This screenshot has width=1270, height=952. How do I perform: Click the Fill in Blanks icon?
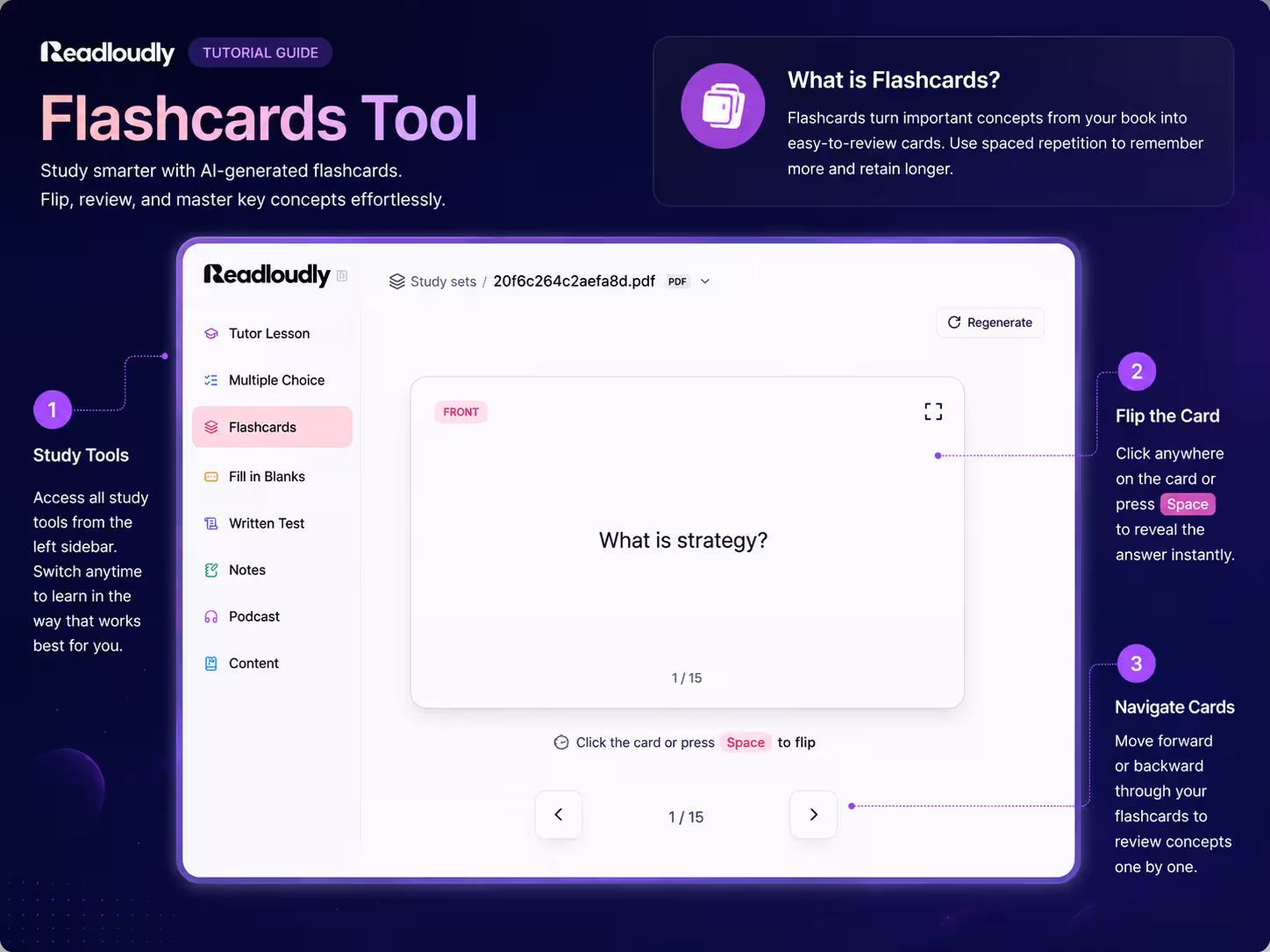[210, 477]
